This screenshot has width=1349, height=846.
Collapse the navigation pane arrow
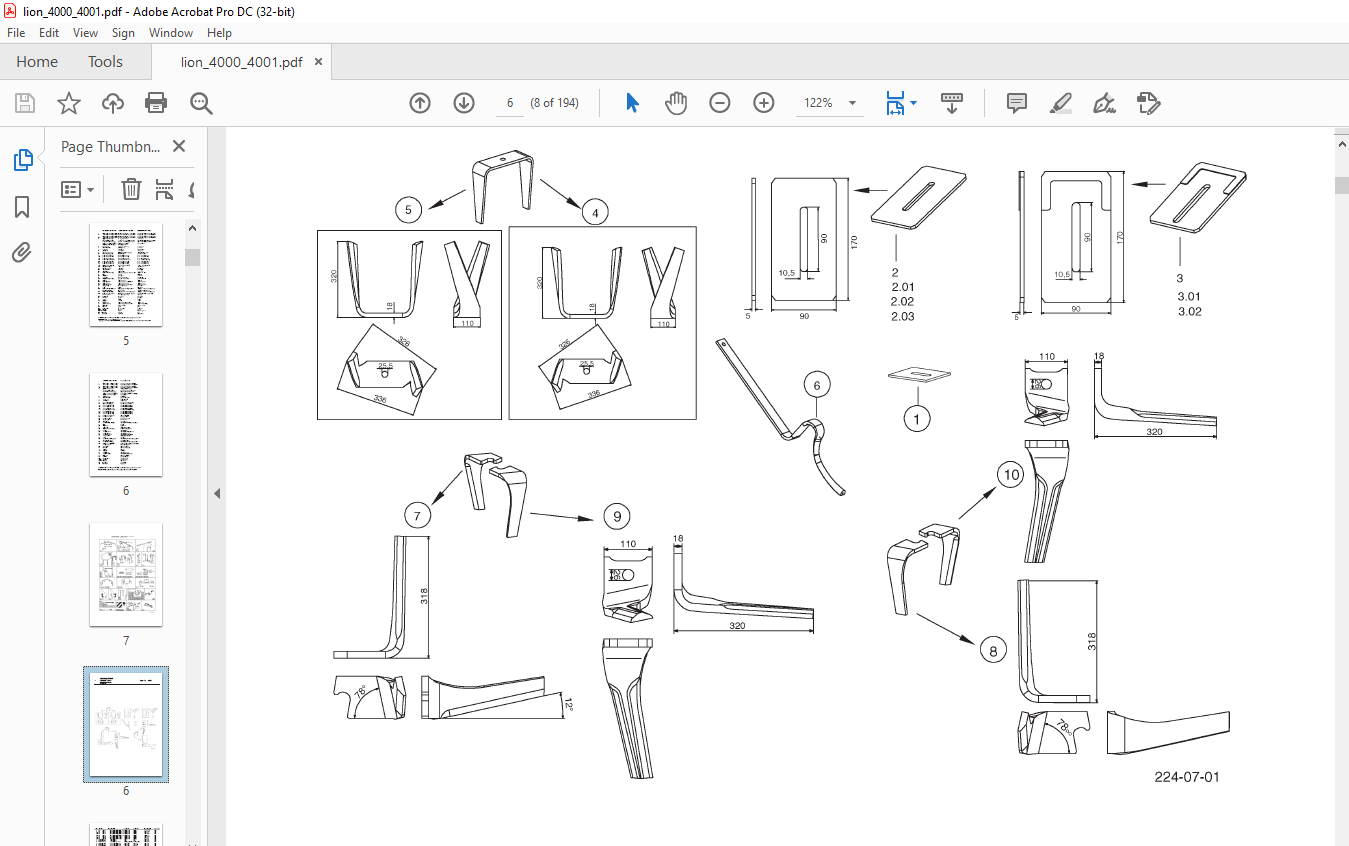coord(216,493)
